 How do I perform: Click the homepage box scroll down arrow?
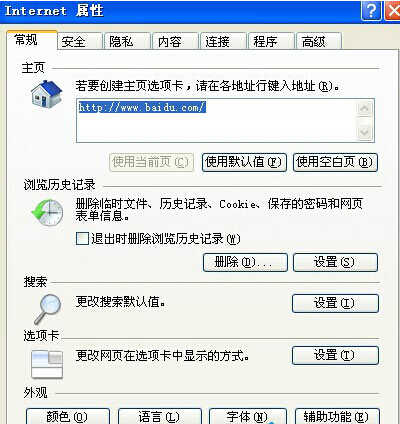tap(364, 132)
